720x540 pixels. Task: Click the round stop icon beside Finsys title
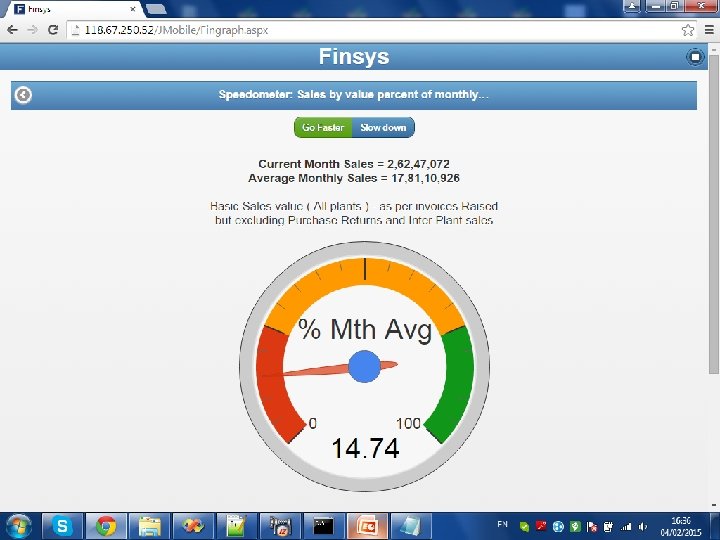click(x=695, y=57)
